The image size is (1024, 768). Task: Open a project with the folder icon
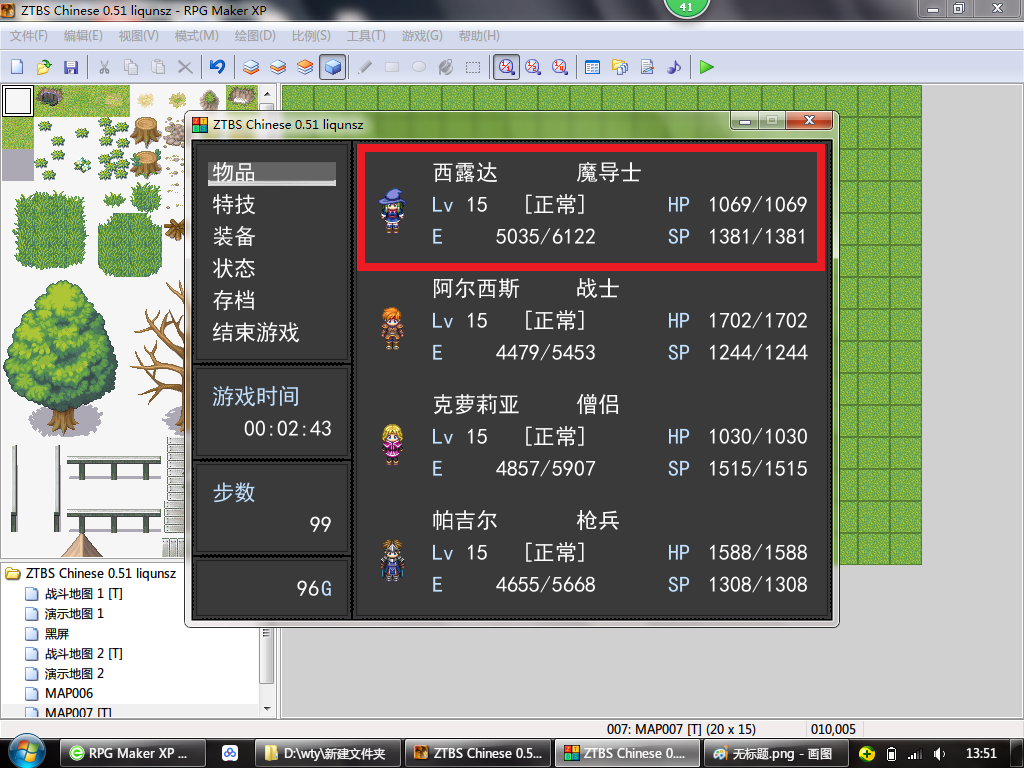coord(44,67)
